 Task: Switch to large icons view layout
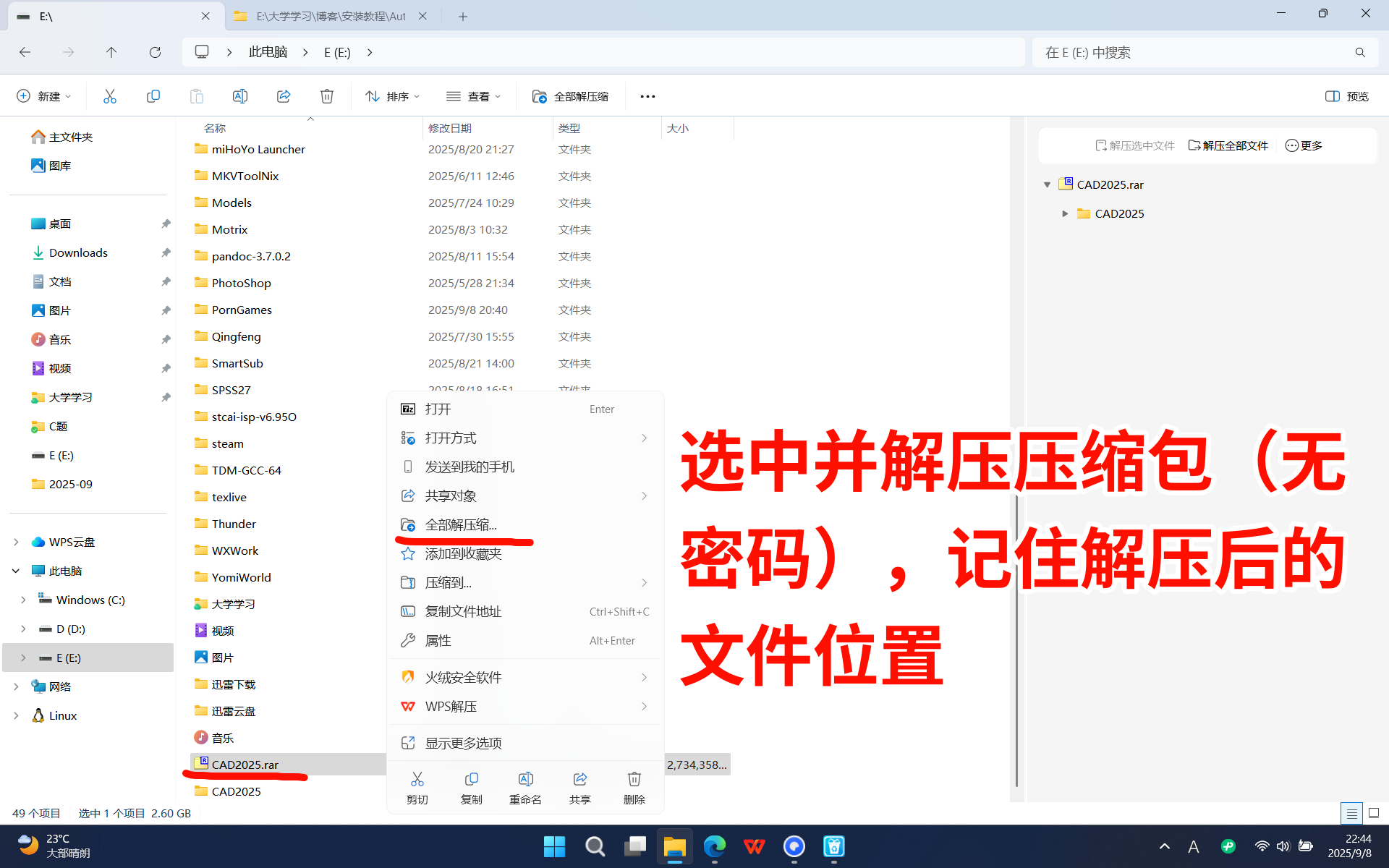pyautogui.click(x=1374, y=813)
